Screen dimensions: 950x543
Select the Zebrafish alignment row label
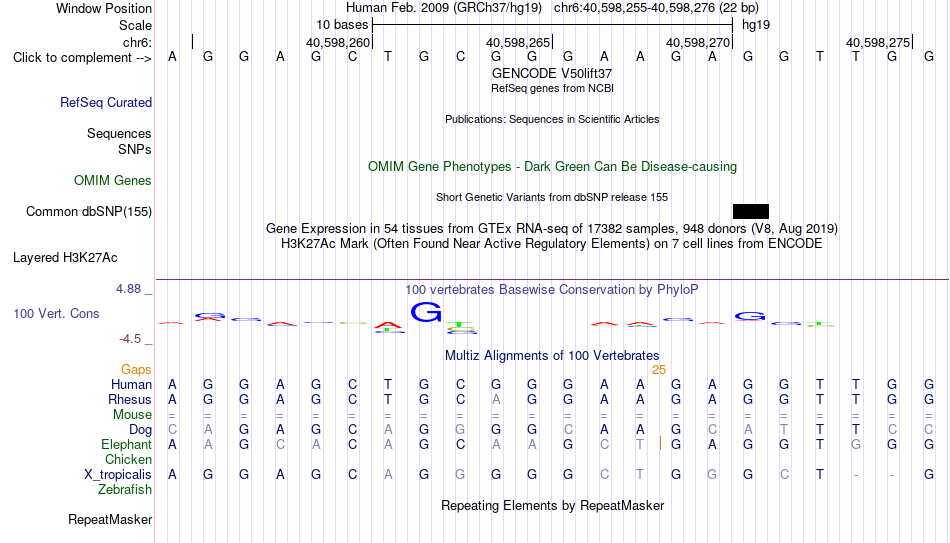pyautogui.click(x=125, y=490)
